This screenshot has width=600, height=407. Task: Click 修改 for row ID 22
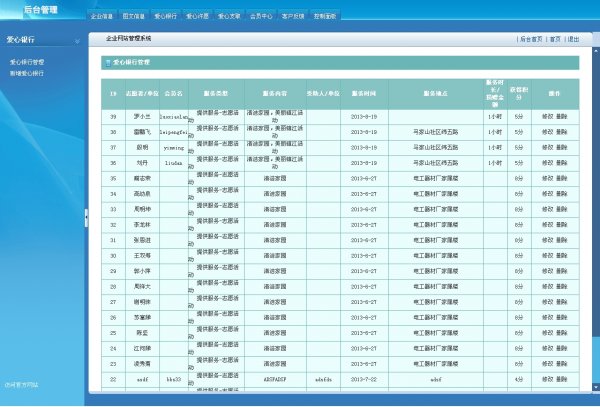[548, 379]
